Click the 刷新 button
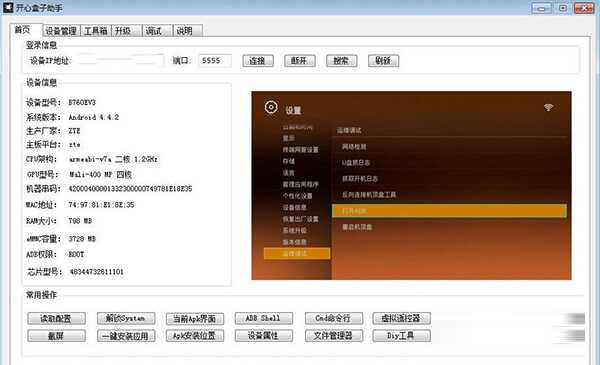 point(383,61)
